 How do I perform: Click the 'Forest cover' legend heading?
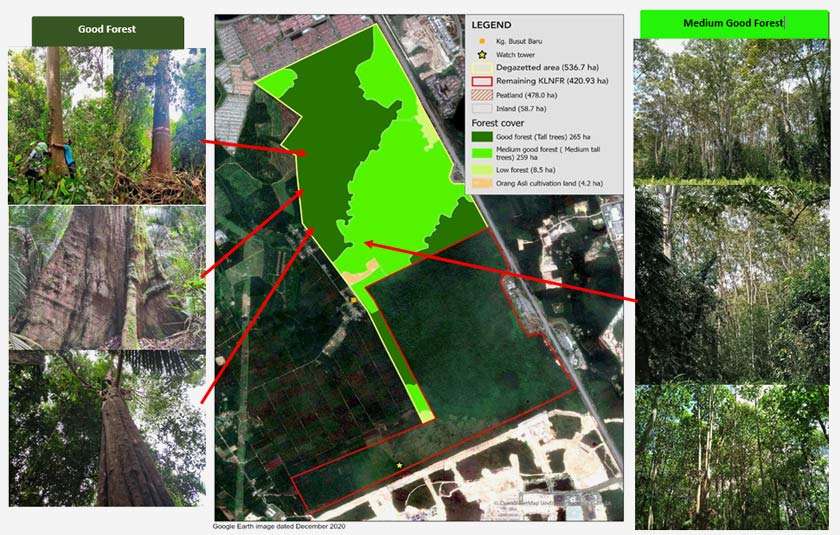click(x=498, y=123)
